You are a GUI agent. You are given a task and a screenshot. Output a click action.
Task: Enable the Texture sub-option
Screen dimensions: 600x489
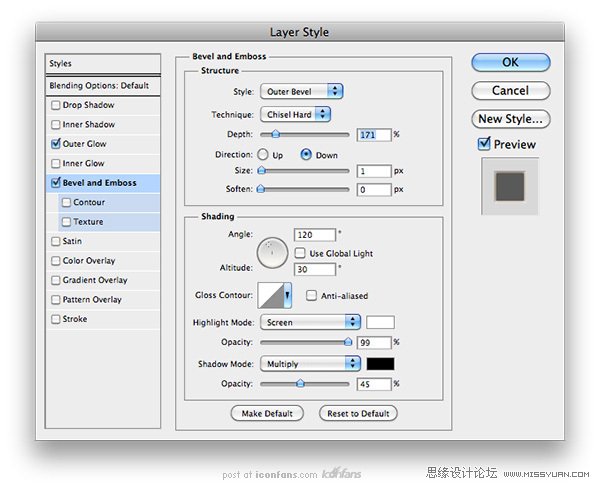point(66,222)
